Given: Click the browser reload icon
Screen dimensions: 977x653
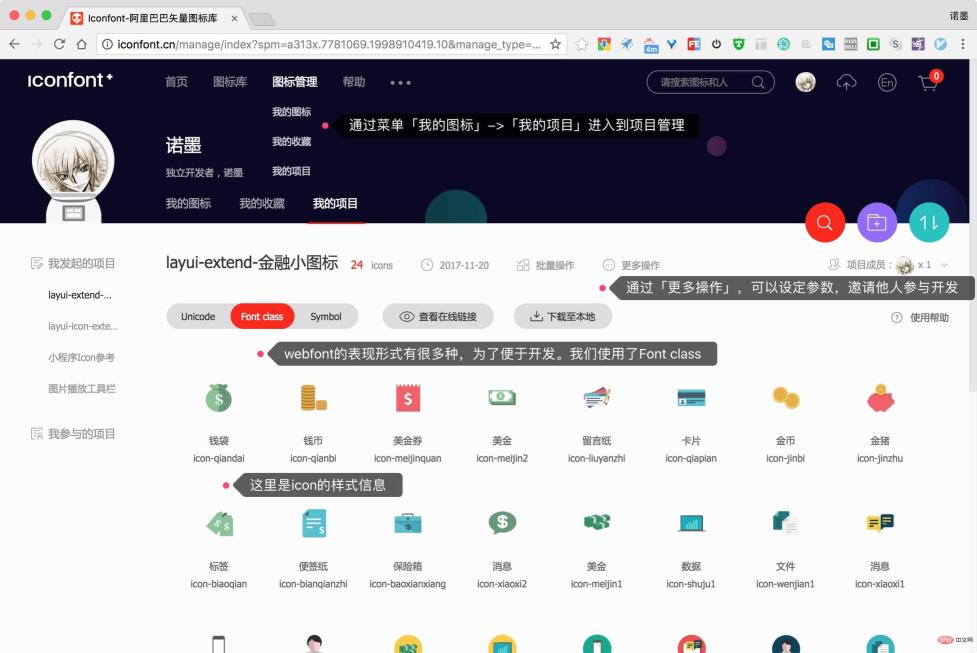Looking at the screenshot, I should (59, 44).
